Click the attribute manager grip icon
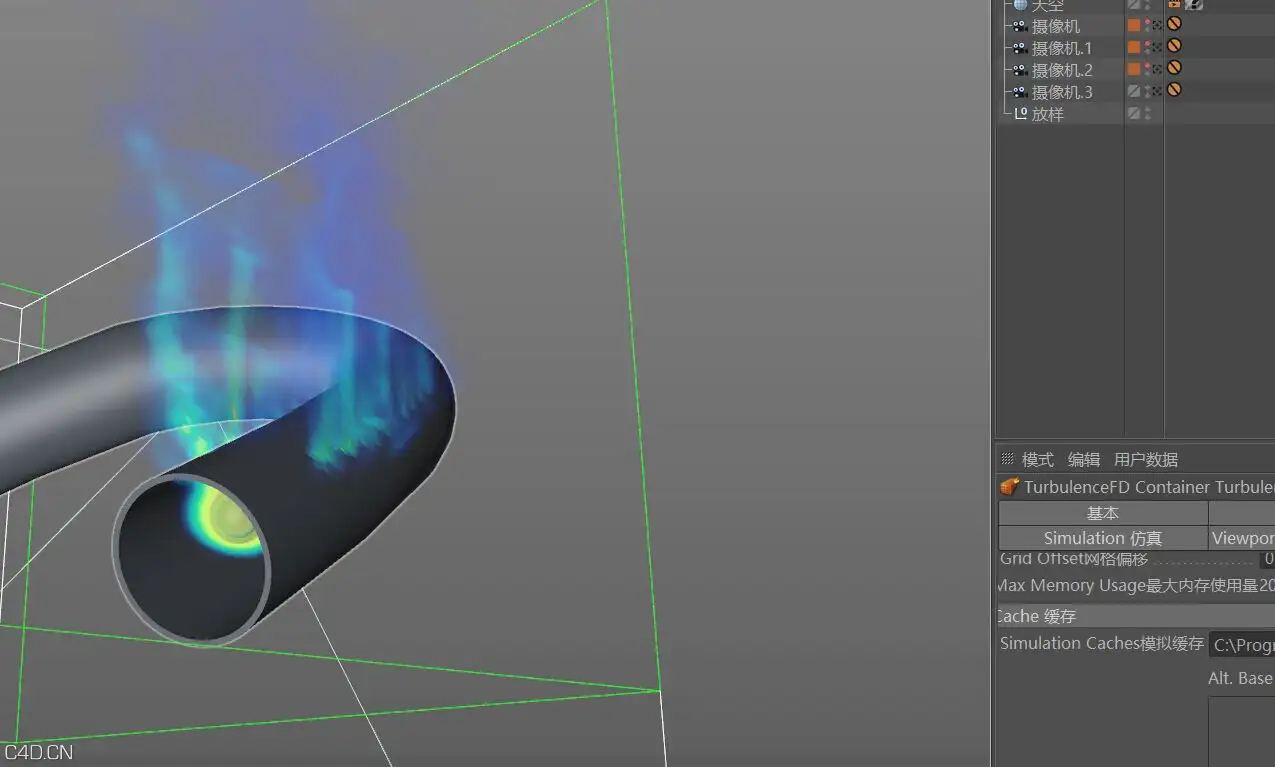The width and height of the screenshot is (1275, 767). click(1007, 458)
